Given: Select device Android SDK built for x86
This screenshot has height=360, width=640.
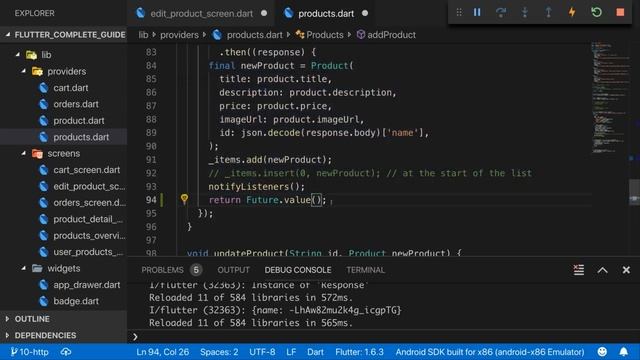Looking at the screenshot, I should click(x=490, y=352).
